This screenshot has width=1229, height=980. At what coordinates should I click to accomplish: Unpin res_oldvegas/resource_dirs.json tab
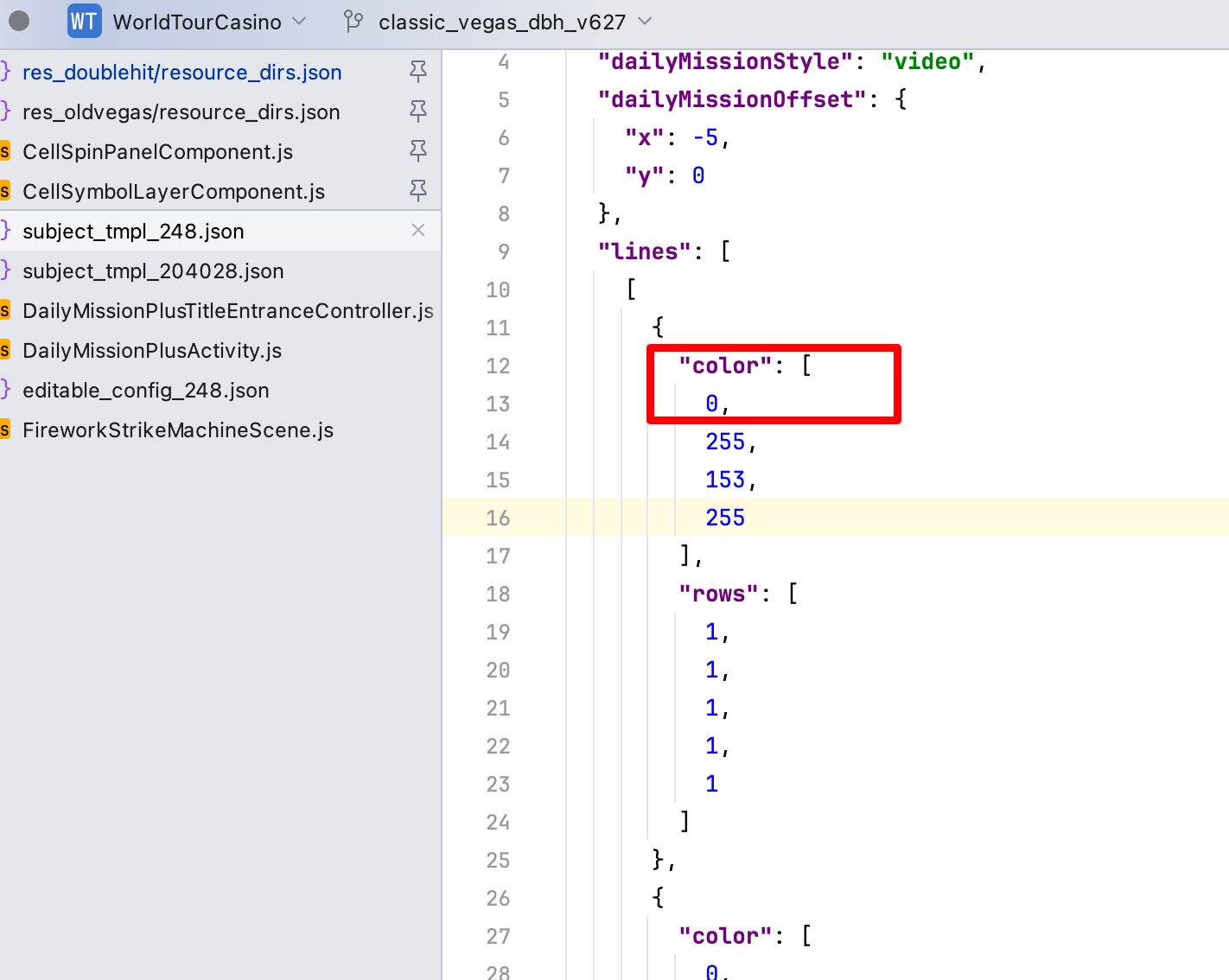[x=418, y=111]
